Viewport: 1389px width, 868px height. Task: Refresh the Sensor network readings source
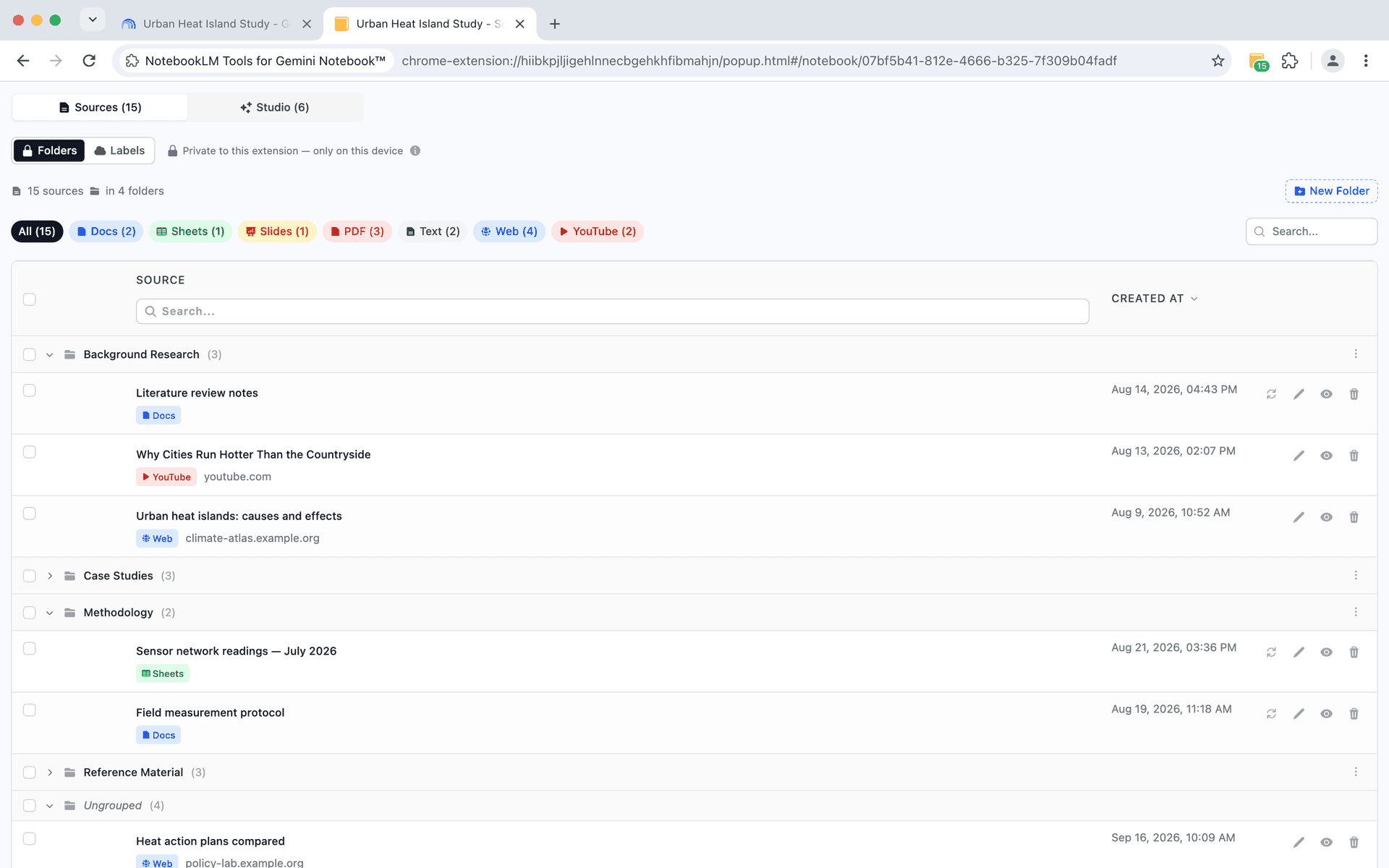point(1271,652)
